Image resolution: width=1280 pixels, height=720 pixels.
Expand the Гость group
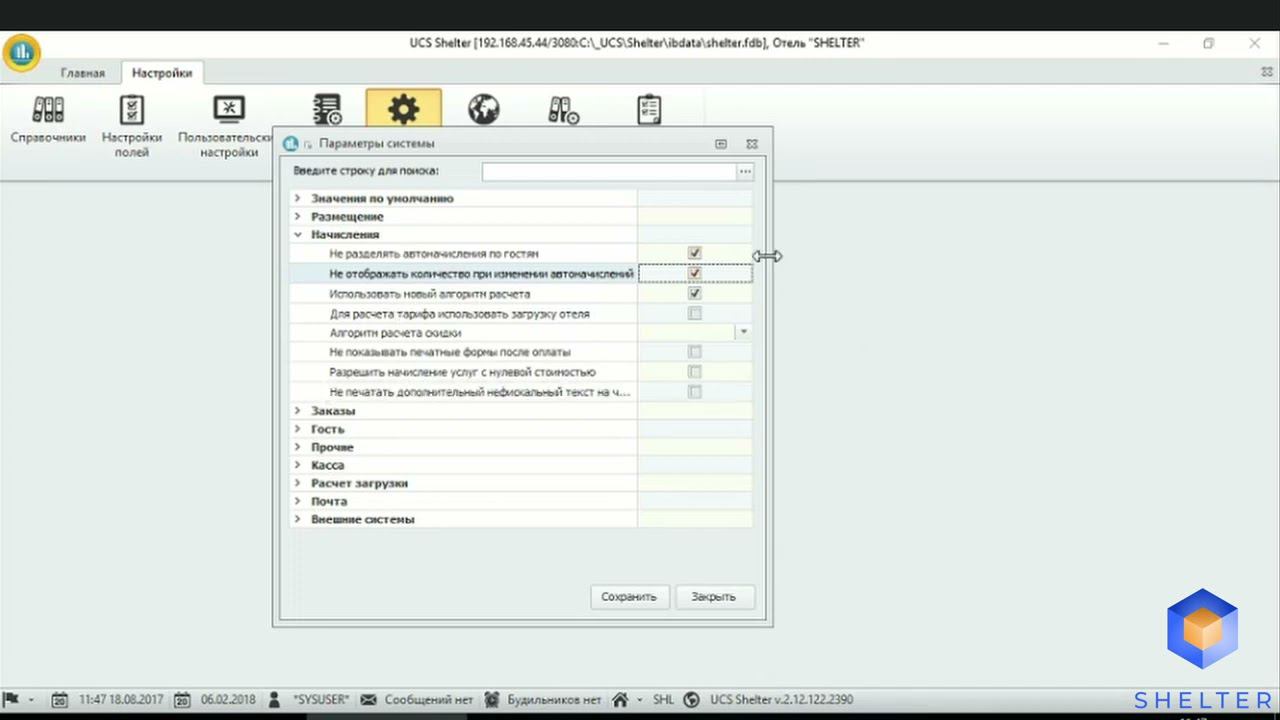(298, 428)
